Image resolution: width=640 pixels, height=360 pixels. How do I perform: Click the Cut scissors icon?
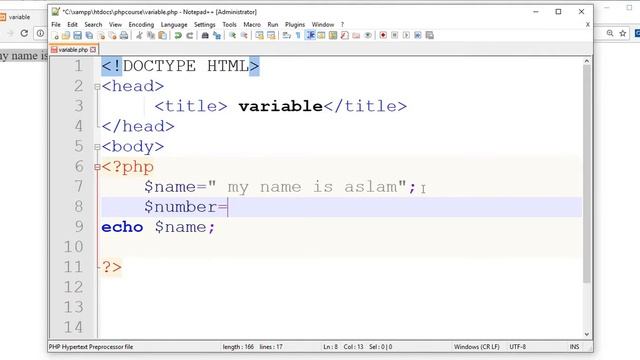tap(139, 36)
